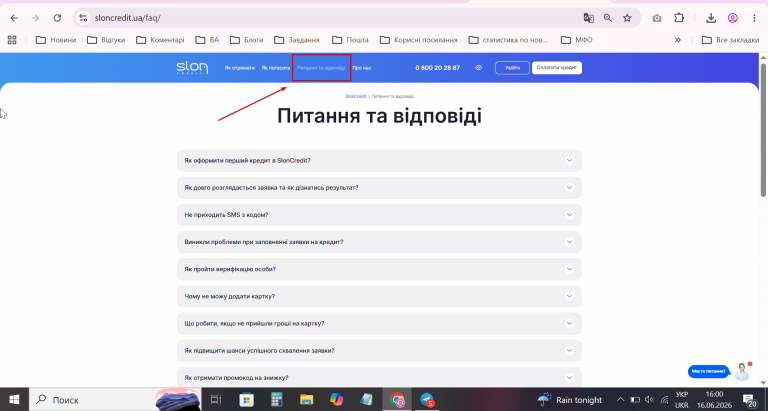This screenshot has height=411, width=768.
Task: Open the 'МФО' bookmarks folder
Action: point(576,40)
